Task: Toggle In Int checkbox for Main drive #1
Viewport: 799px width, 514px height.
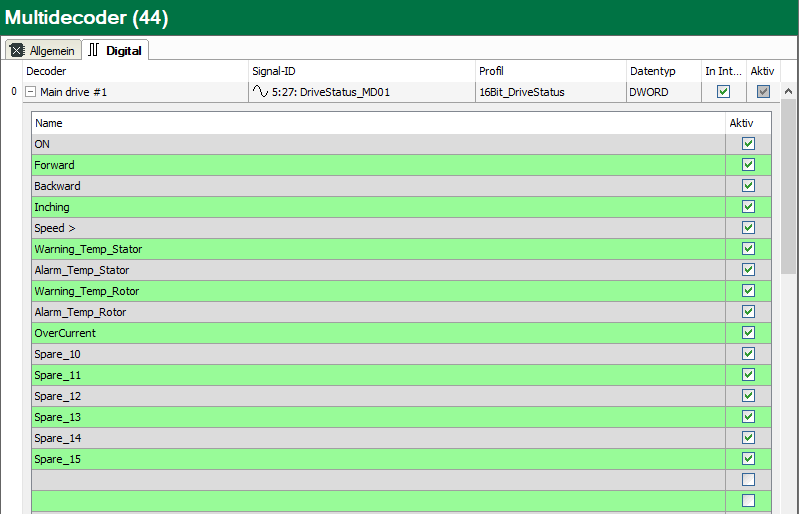Action: pos(723,92)
